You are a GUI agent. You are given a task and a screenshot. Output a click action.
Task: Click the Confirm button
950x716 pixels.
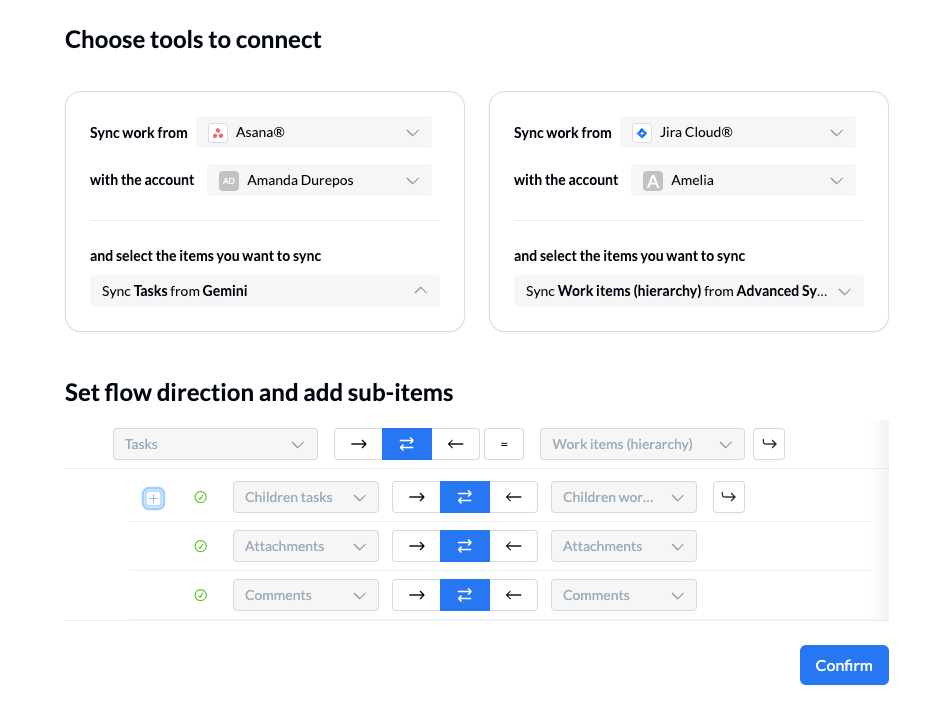pyautogui.click(x=844, y=665)
